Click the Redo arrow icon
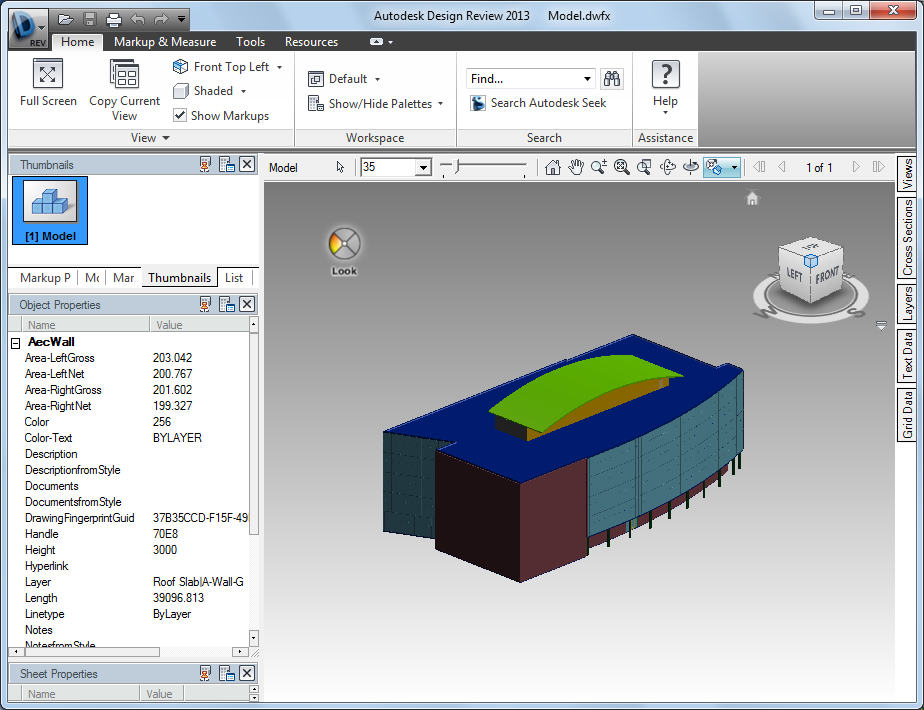The height and width of the screenshot is (710, 924). (x=160, y=19)
